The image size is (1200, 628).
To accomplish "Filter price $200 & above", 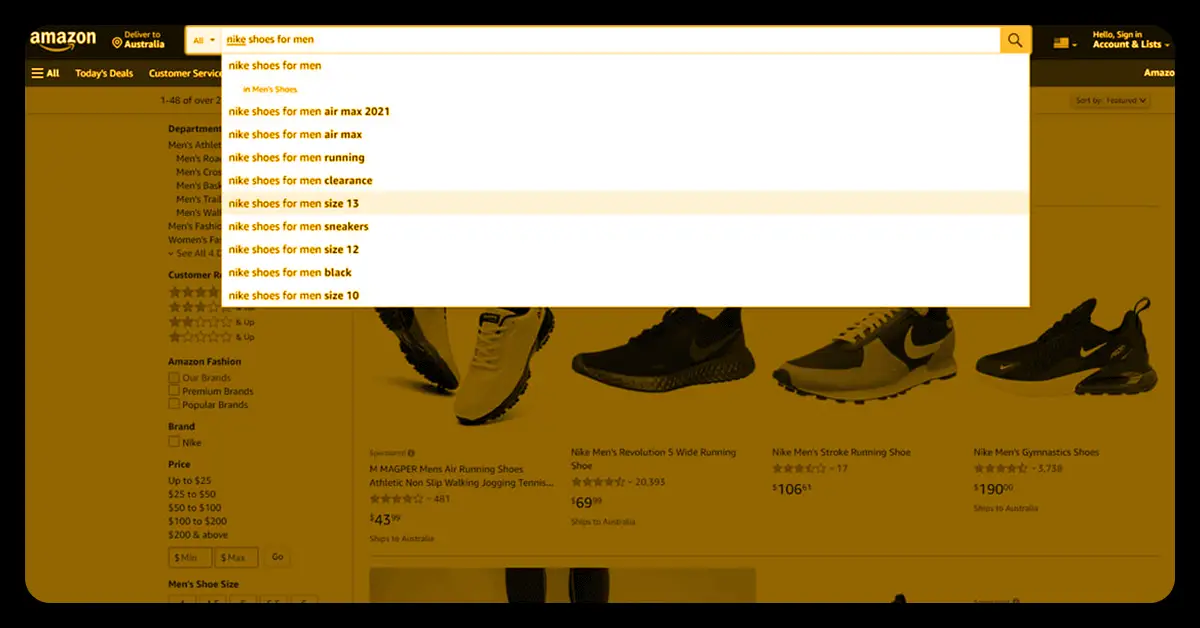I will 197,534.
